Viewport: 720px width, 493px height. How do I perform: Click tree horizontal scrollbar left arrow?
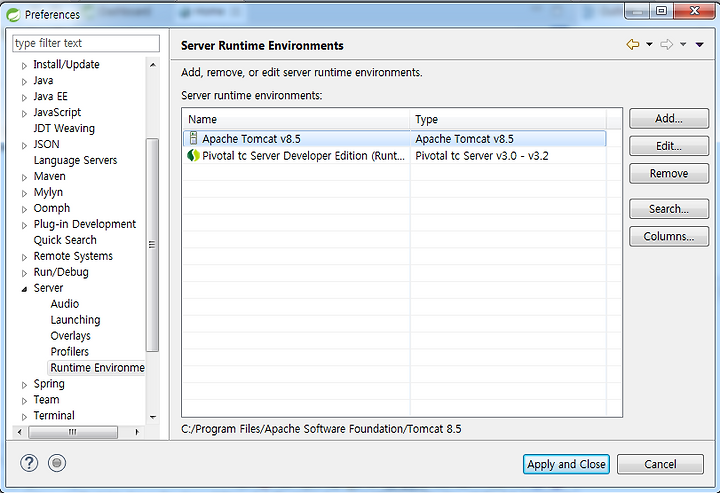pos(19,432)
